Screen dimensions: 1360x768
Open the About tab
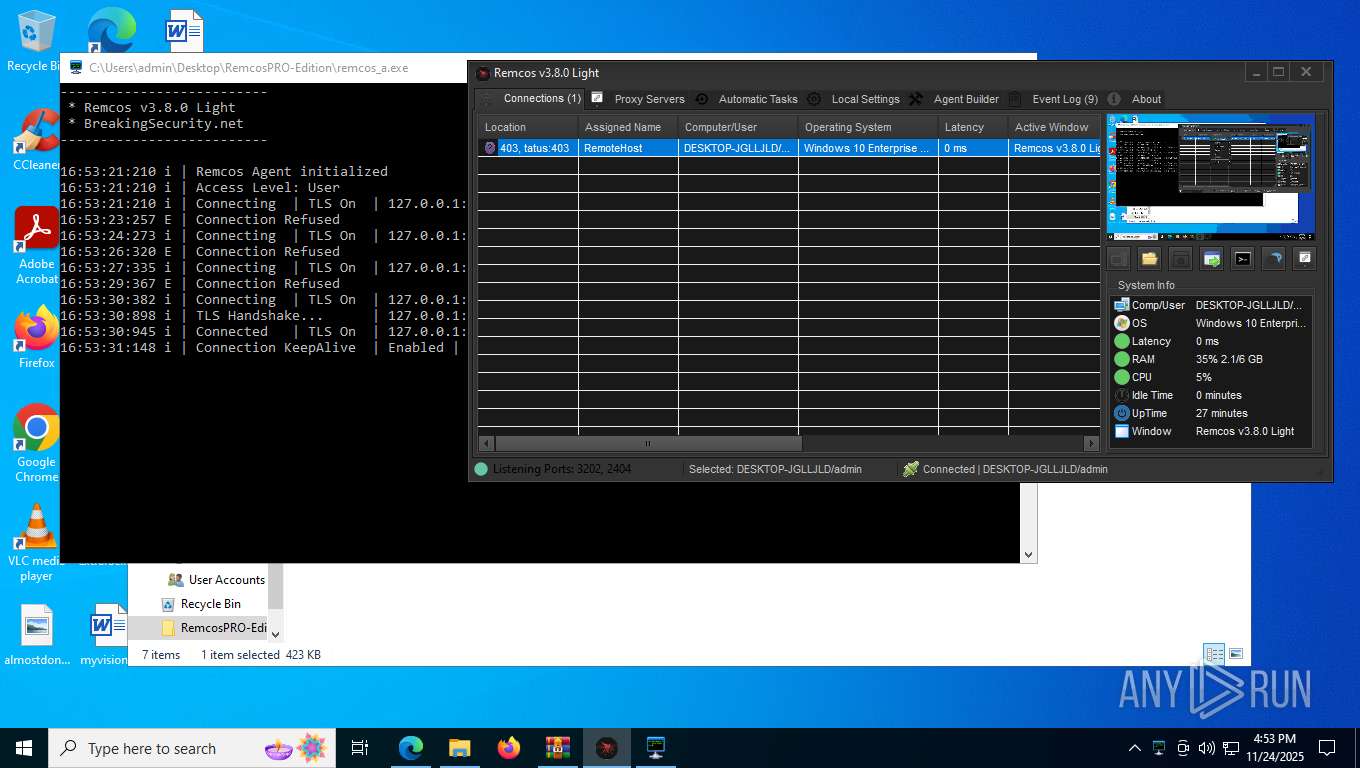tap(1135, 99)
